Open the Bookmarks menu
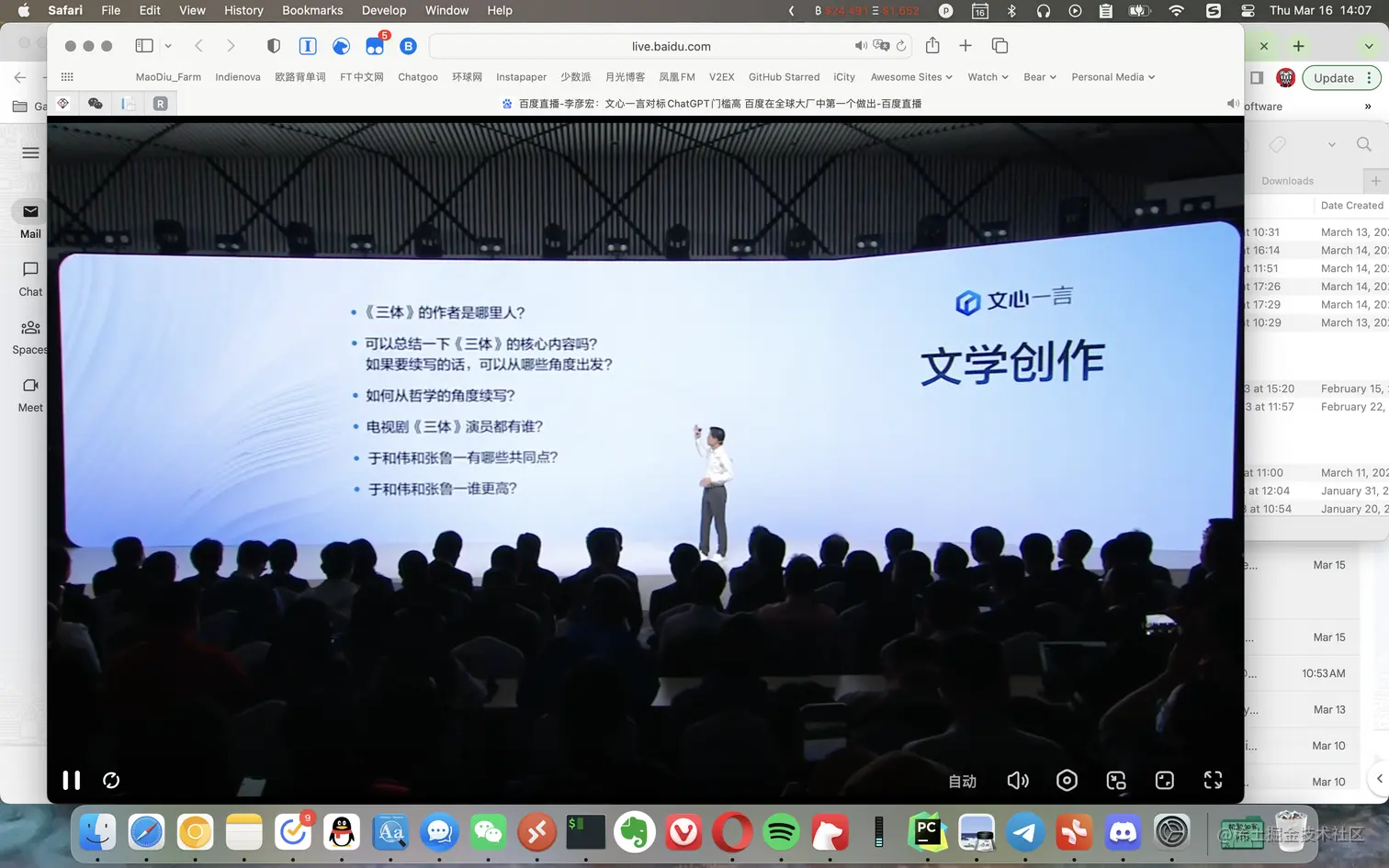This screenshot has height=868, width=1389. 312,10
